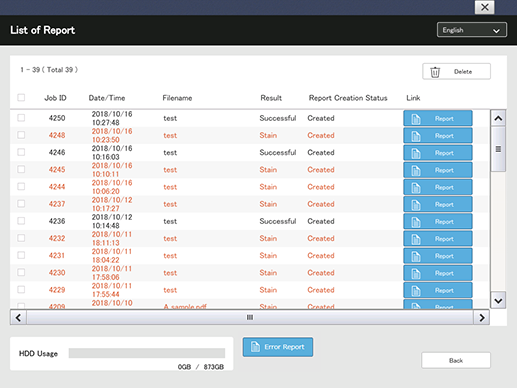The height and width of the screenshot is (388, 517).
Task: Click the scroll down arrow of the list
Action: point(498,301)
